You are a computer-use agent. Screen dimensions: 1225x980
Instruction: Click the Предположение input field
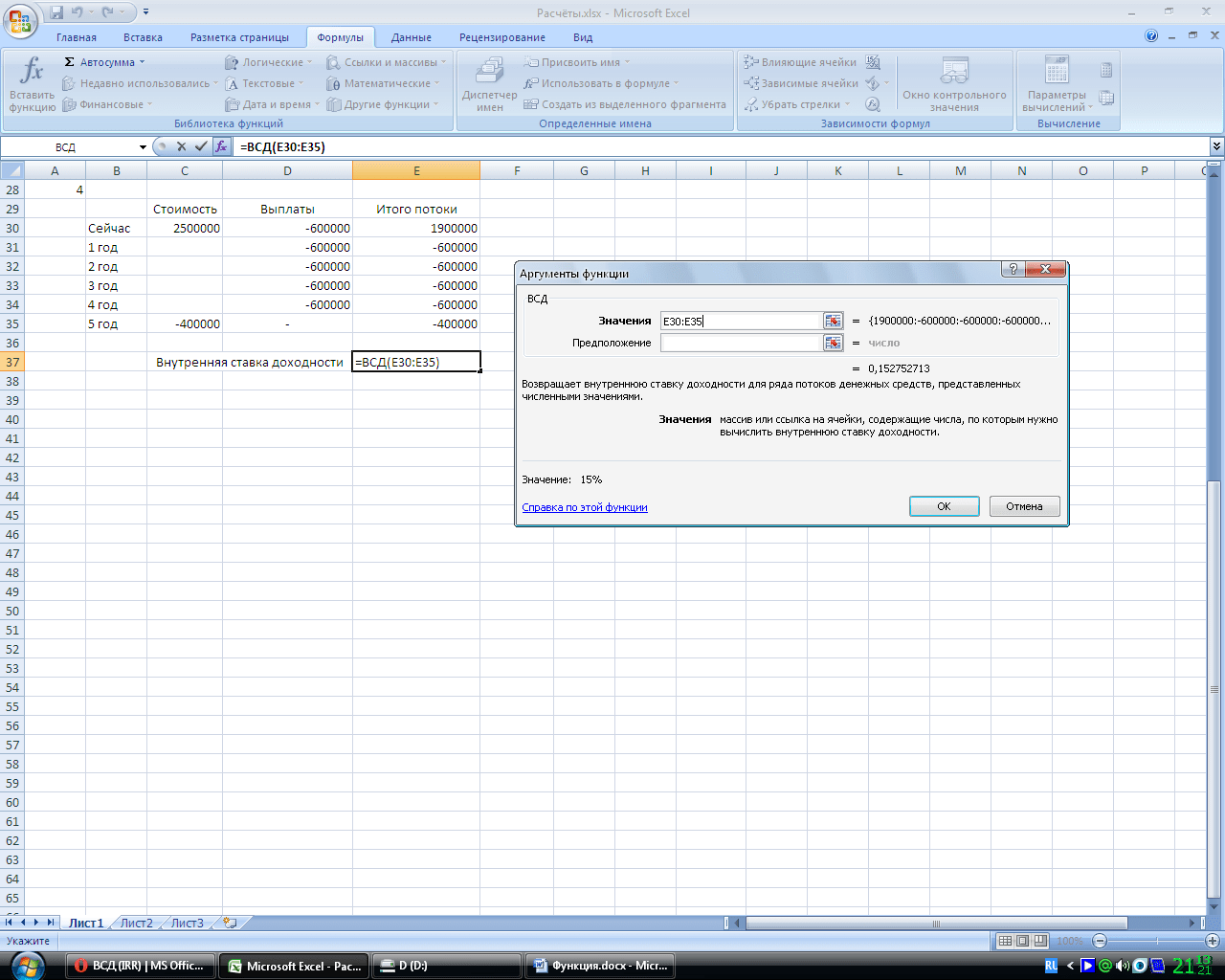pos(742,343)
